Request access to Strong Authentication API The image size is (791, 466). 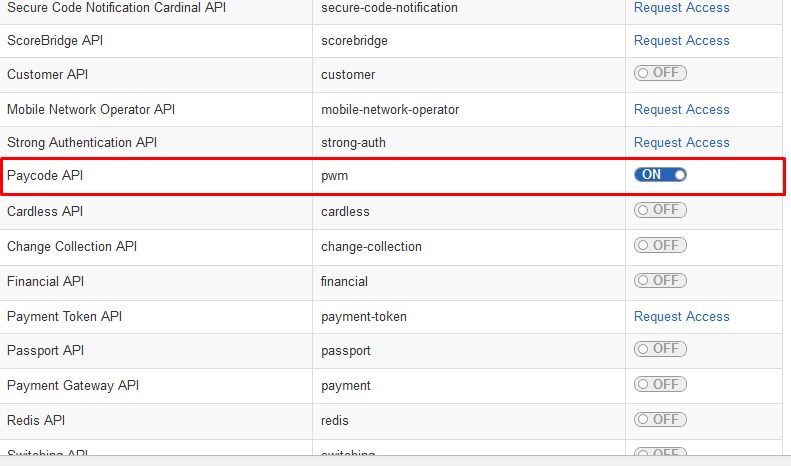[x=682, y=143]
